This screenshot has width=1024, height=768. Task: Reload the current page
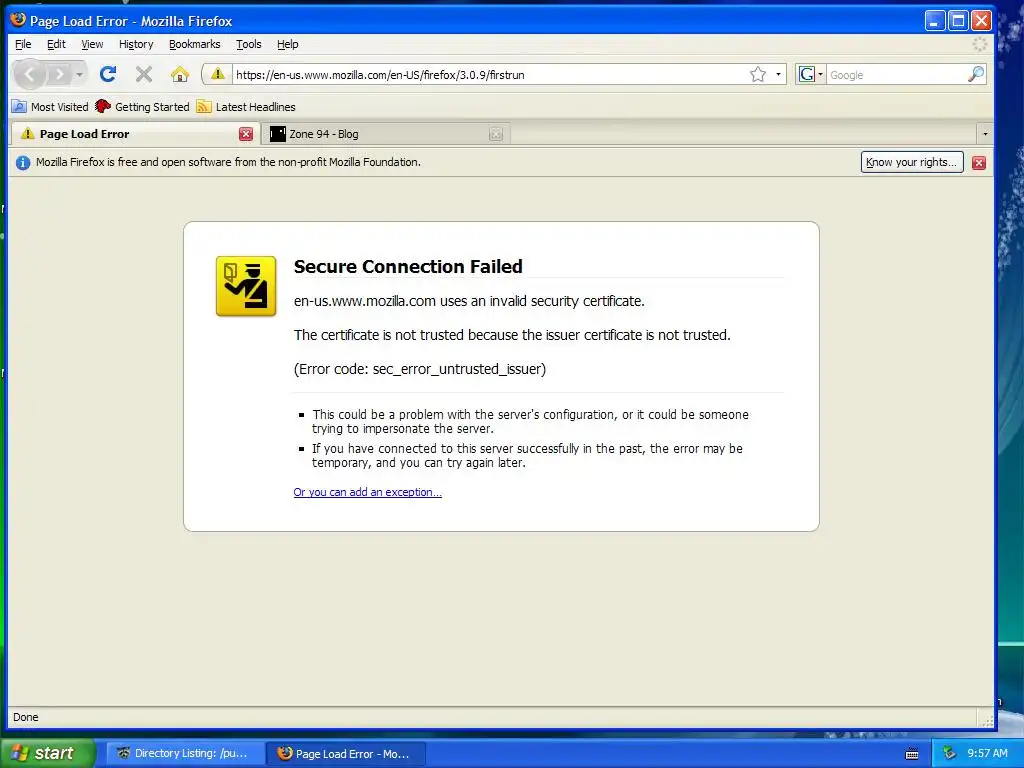tap(108, 74)
